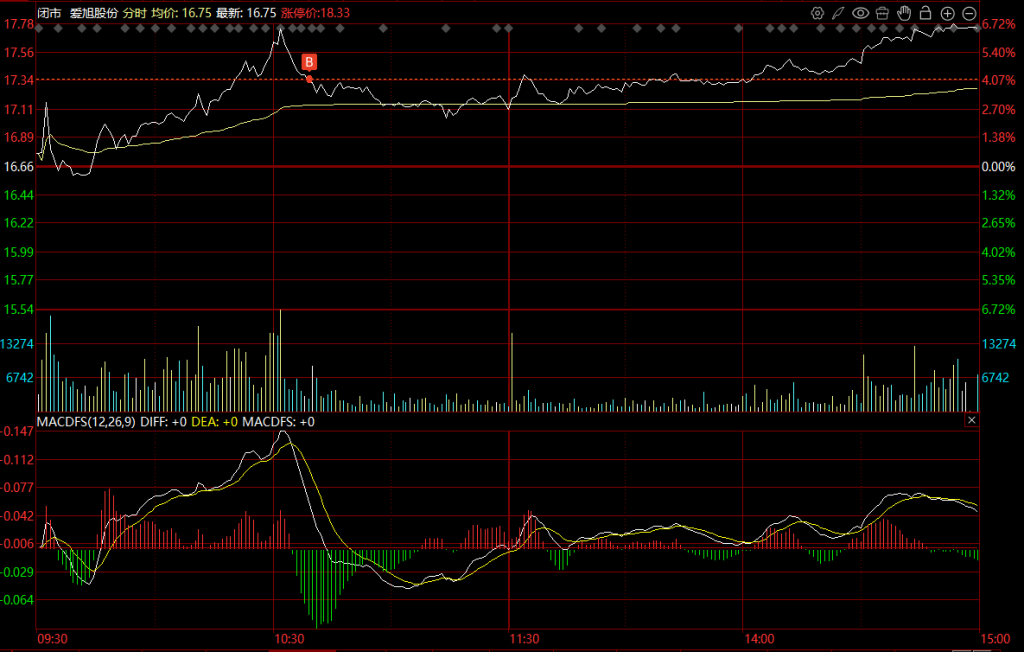This screenshot has height=652, width=1024.
Task: Select the 分时 chart mode label
Action: (x=135, y=13)
